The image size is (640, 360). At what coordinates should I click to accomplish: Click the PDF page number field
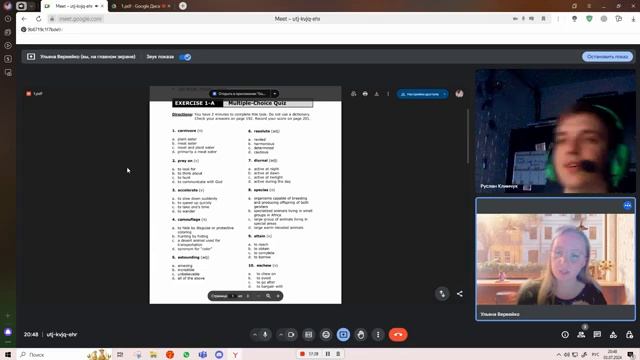(x=233, y=296)
